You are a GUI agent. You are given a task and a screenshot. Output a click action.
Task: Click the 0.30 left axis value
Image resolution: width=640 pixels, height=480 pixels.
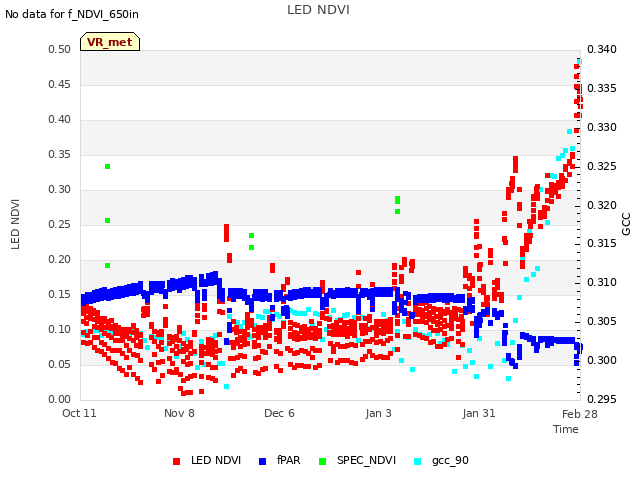pos(59,190)
